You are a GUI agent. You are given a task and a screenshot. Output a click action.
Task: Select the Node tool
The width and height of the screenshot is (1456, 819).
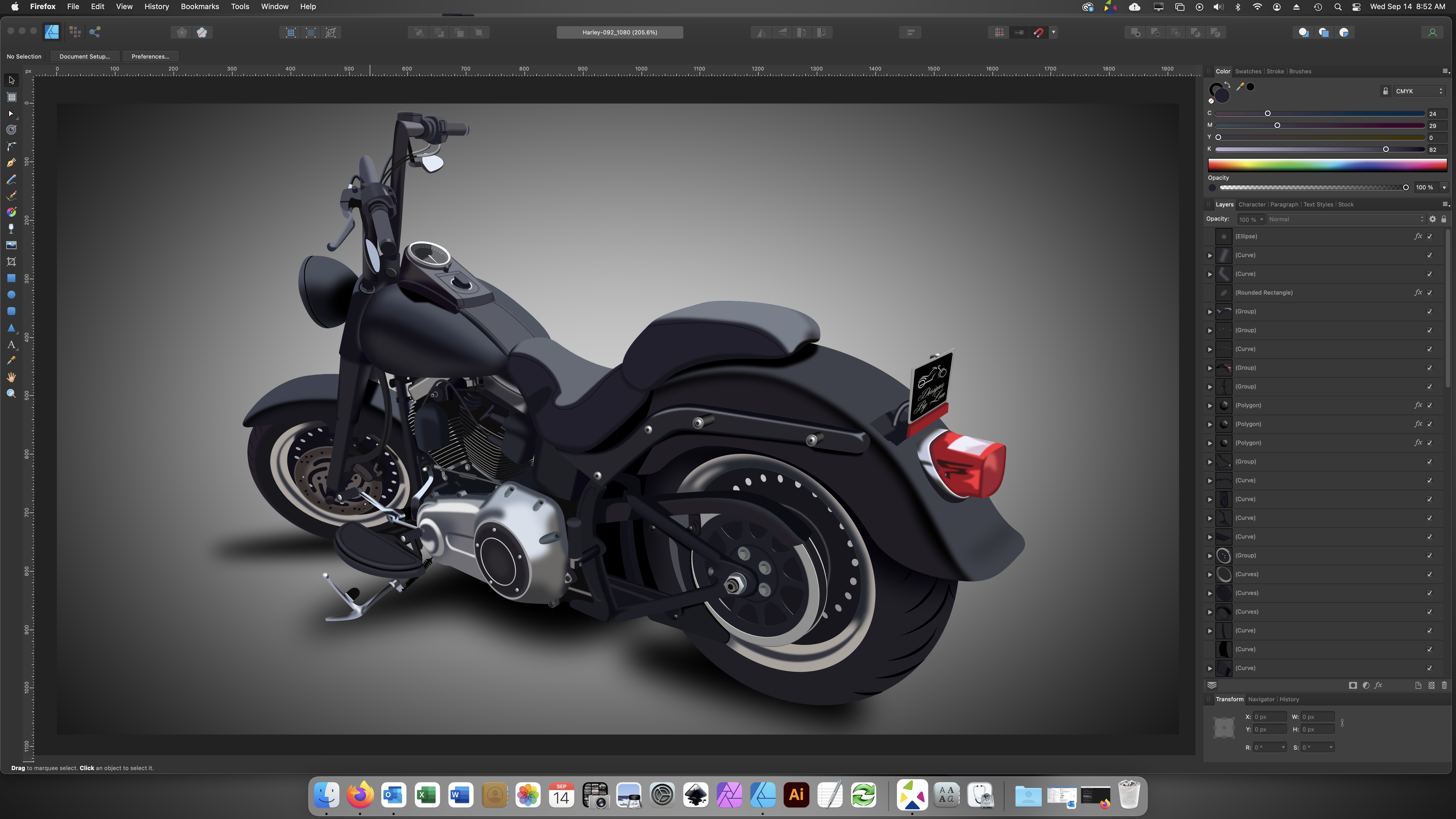coord(11,114)
